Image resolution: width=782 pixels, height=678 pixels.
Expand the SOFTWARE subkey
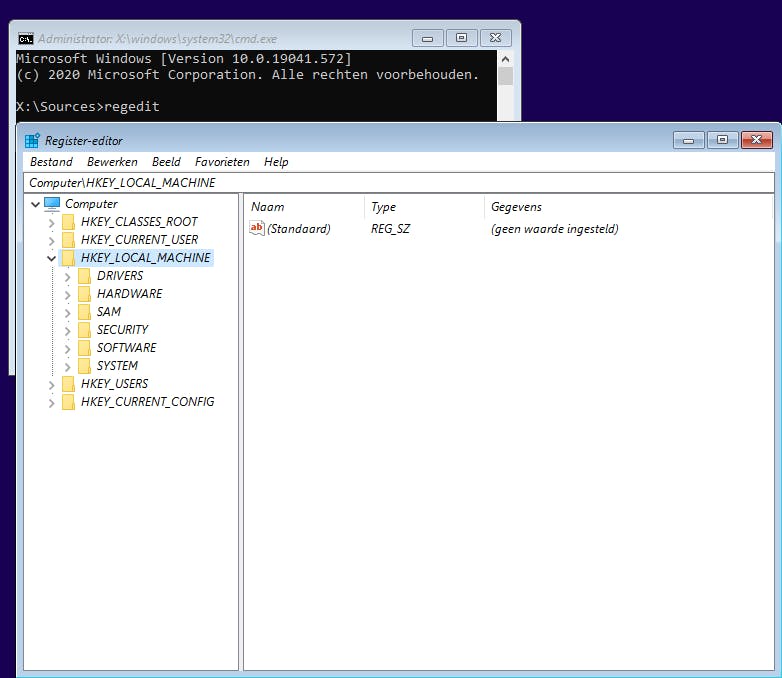tap(67, 348)
